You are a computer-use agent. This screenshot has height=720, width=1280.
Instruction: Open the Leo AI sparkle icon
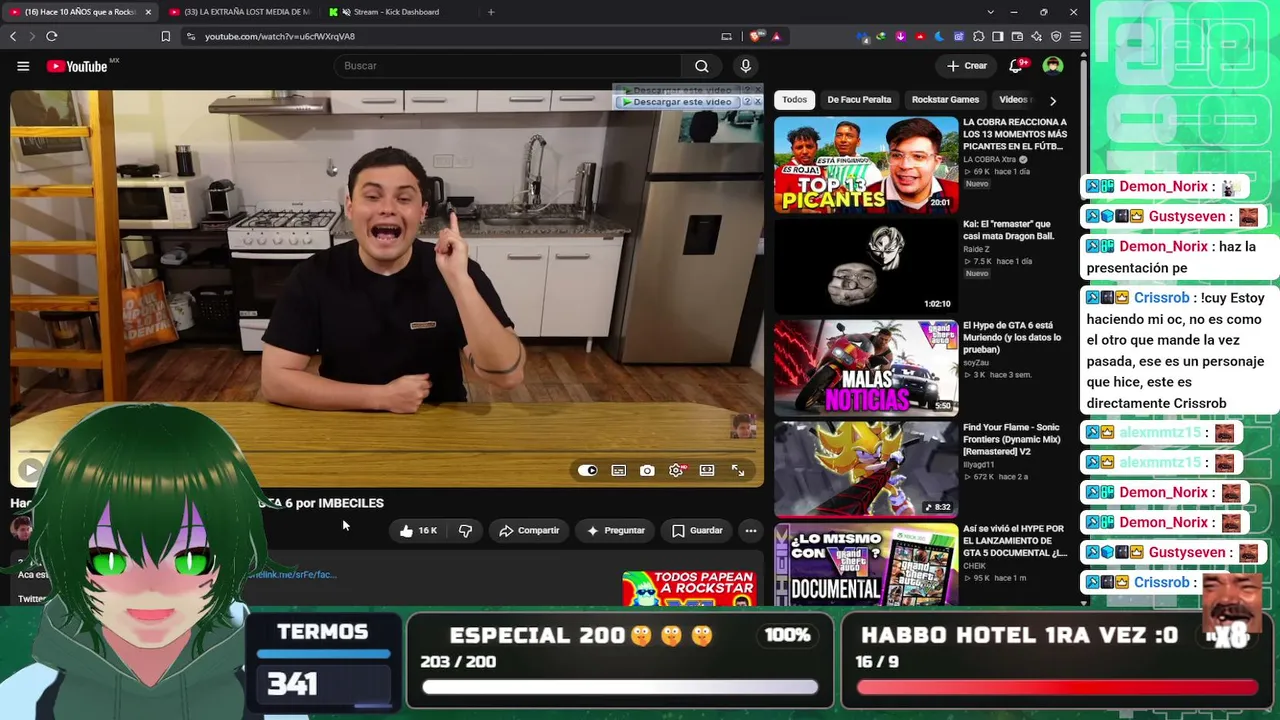(1037, 36)
